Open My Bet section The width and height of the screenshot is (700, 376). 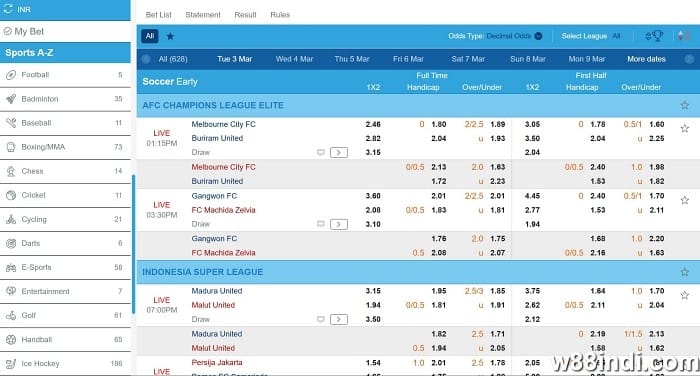tap(24, 31)
